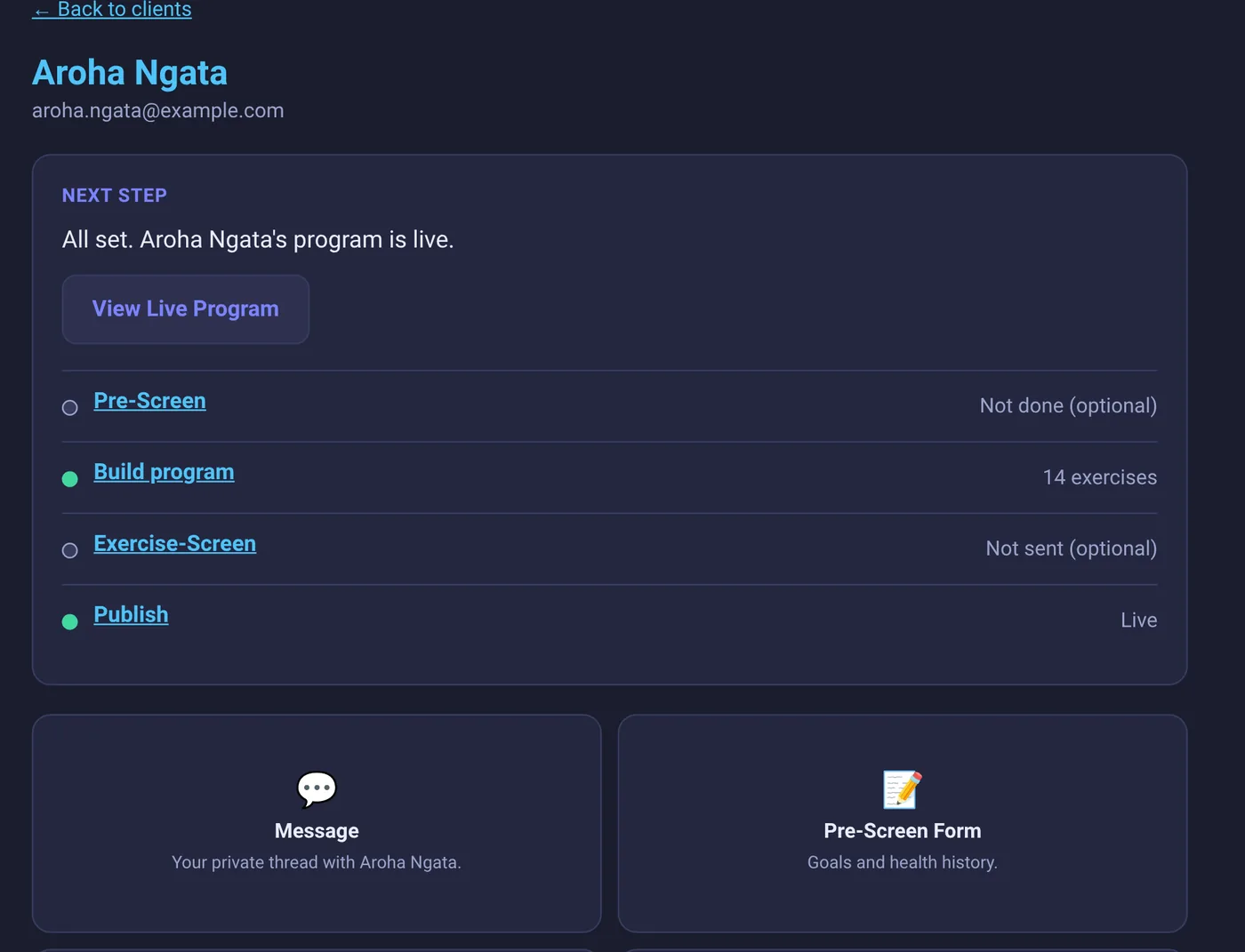This screenshot has height=952, width=1245.
Task: Click the empty status circle beside Pre-Screen
Action: click(70, 408)
